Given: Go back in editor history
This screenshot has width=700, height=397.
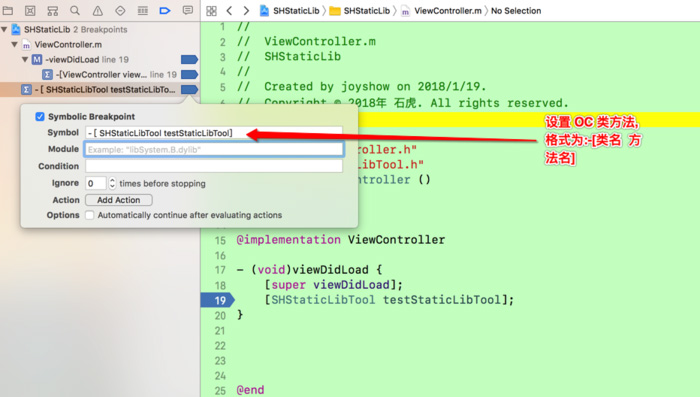Looking at the screenshot, I should [x=229, y=11].
